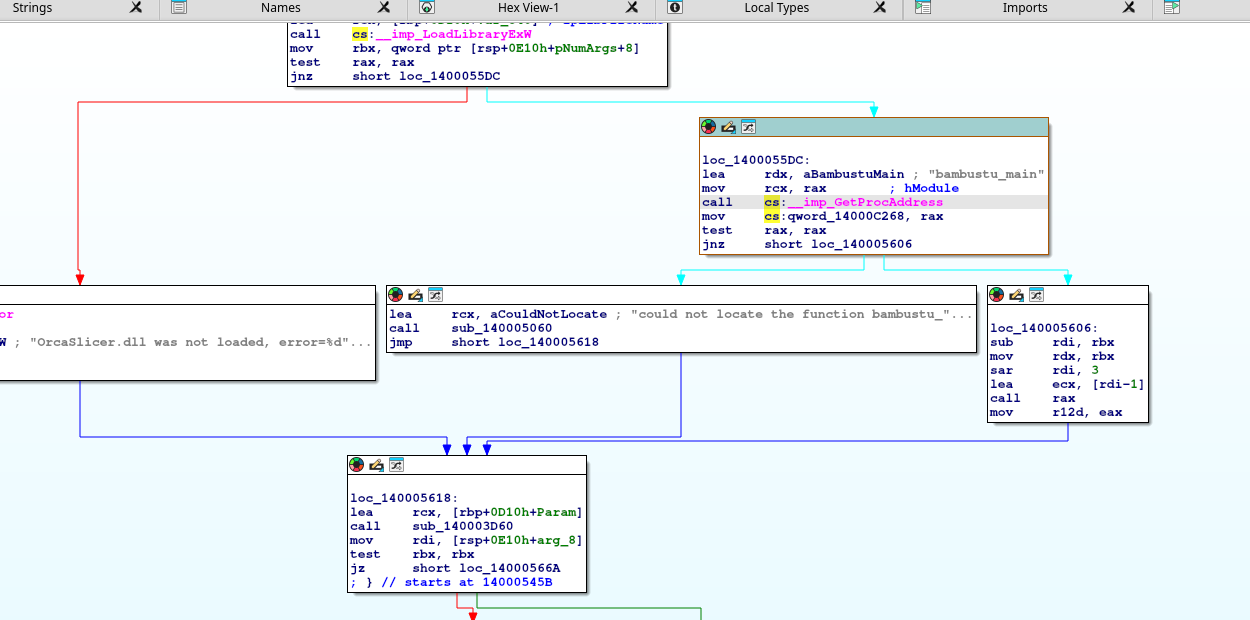Viewport: 1250px width, 620px height.
Task: Click the qword_14000C268 operand
Action: point(851,216)
